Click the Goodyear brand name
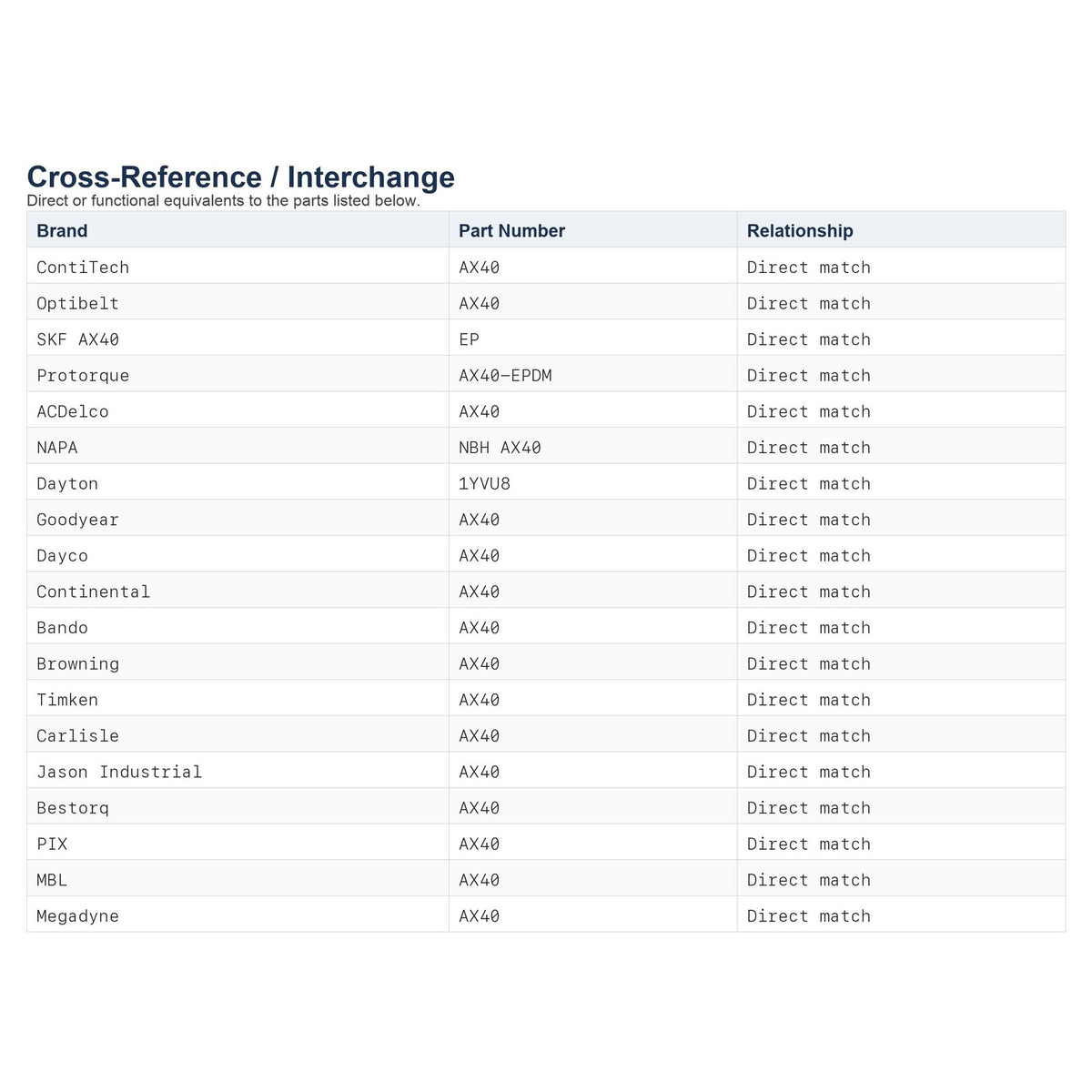The width and height of the screenshot is (1092, 1092). coord(77,521)
